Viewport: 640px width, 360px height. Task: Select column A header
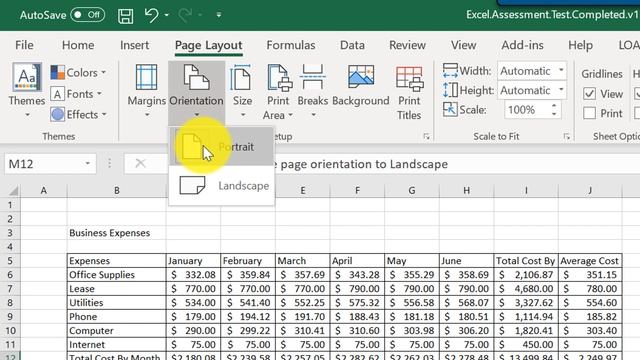[44, 191]
